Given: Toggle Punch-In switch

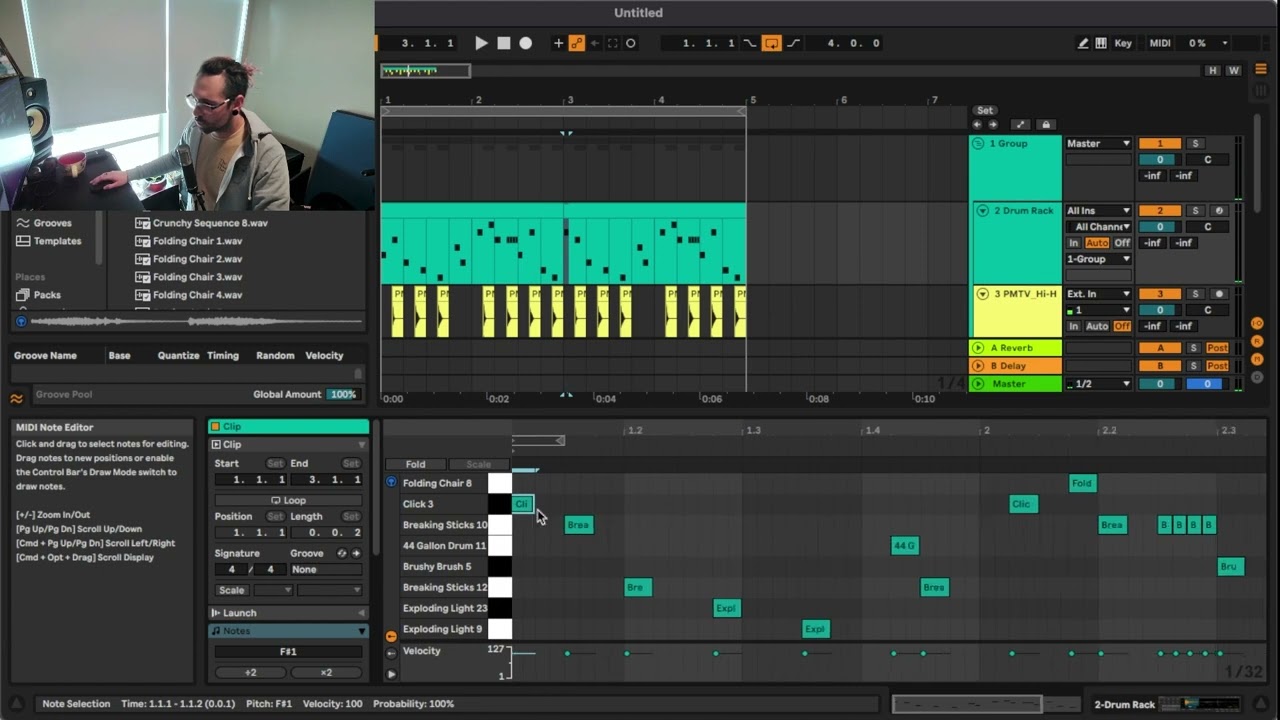Looking at the screenshot, I should point(749,43).
